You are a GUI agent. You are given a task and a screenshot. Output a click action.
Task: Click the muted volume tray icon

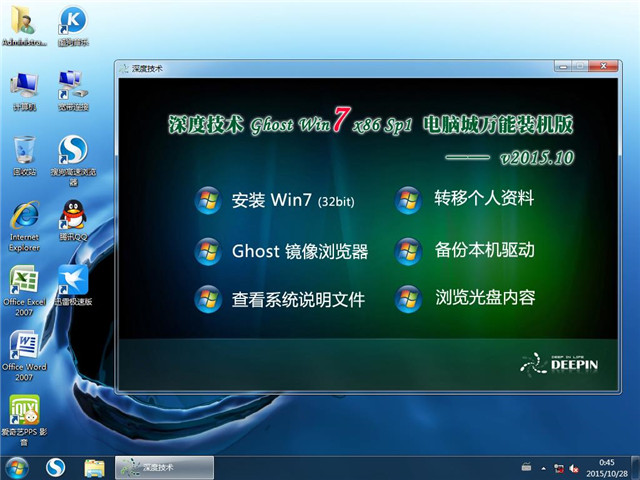[574, 469]
